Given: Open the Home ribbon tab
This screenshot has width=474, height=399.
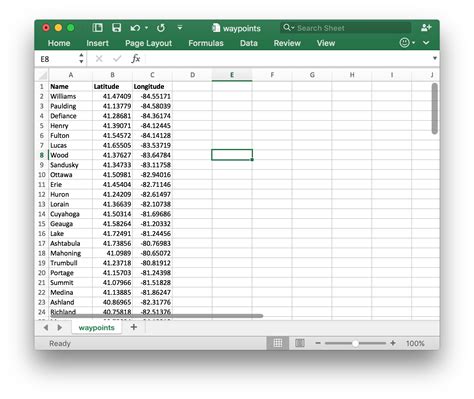Looking at the screenshot, I should 59,43.
